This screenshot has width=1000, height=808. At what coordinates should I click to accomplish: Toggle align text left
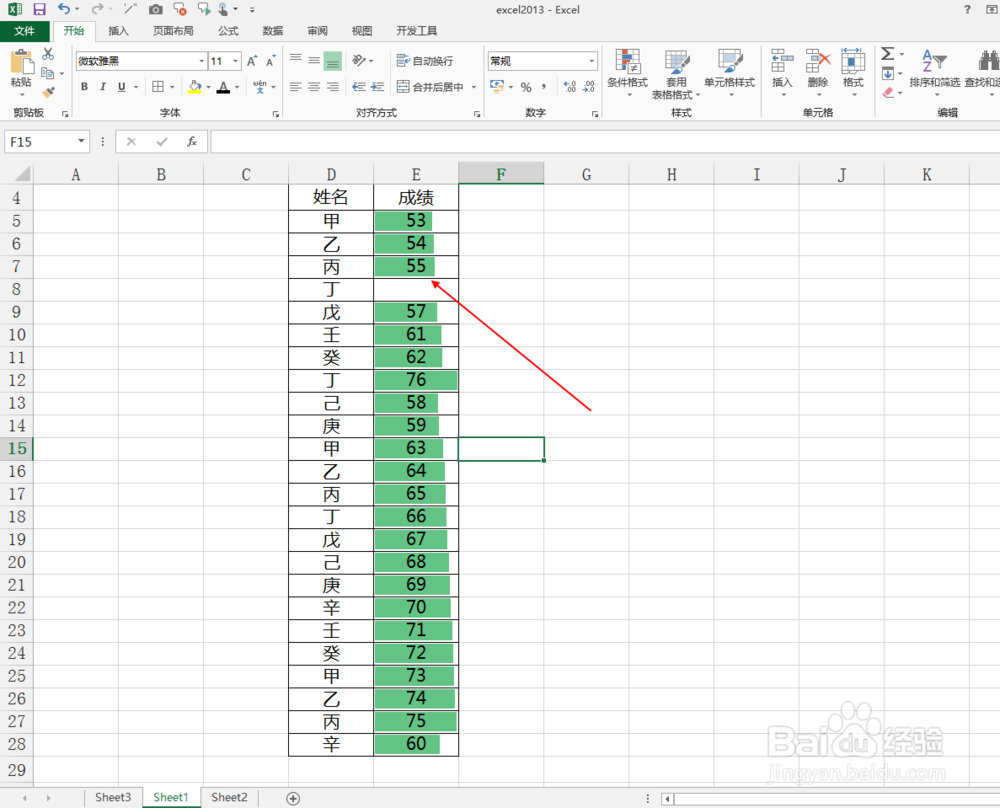pyautogui.click(x=296, y=87)
